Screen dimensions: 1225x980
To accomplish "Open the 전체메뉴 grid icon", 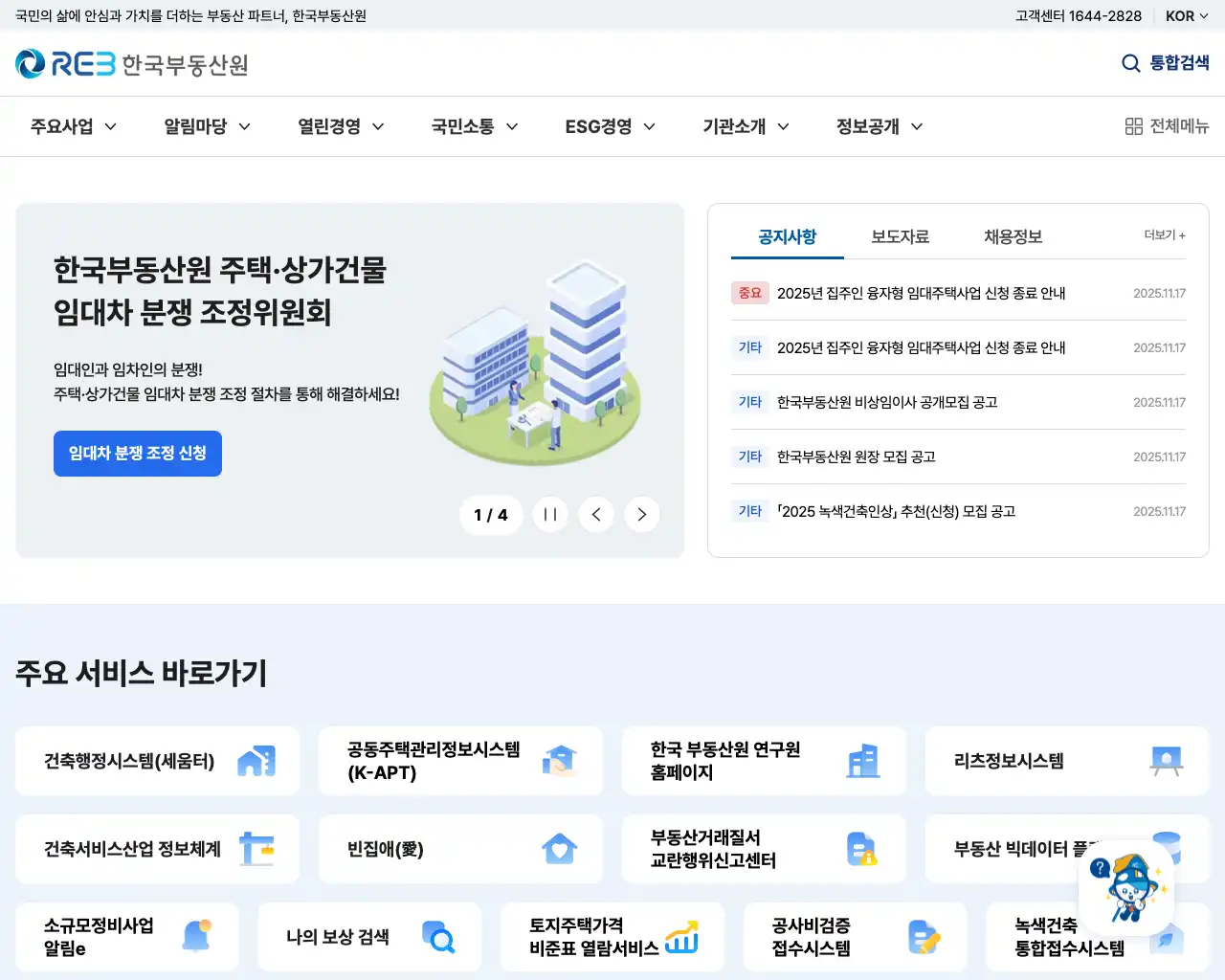I will tap(1133, 125).
